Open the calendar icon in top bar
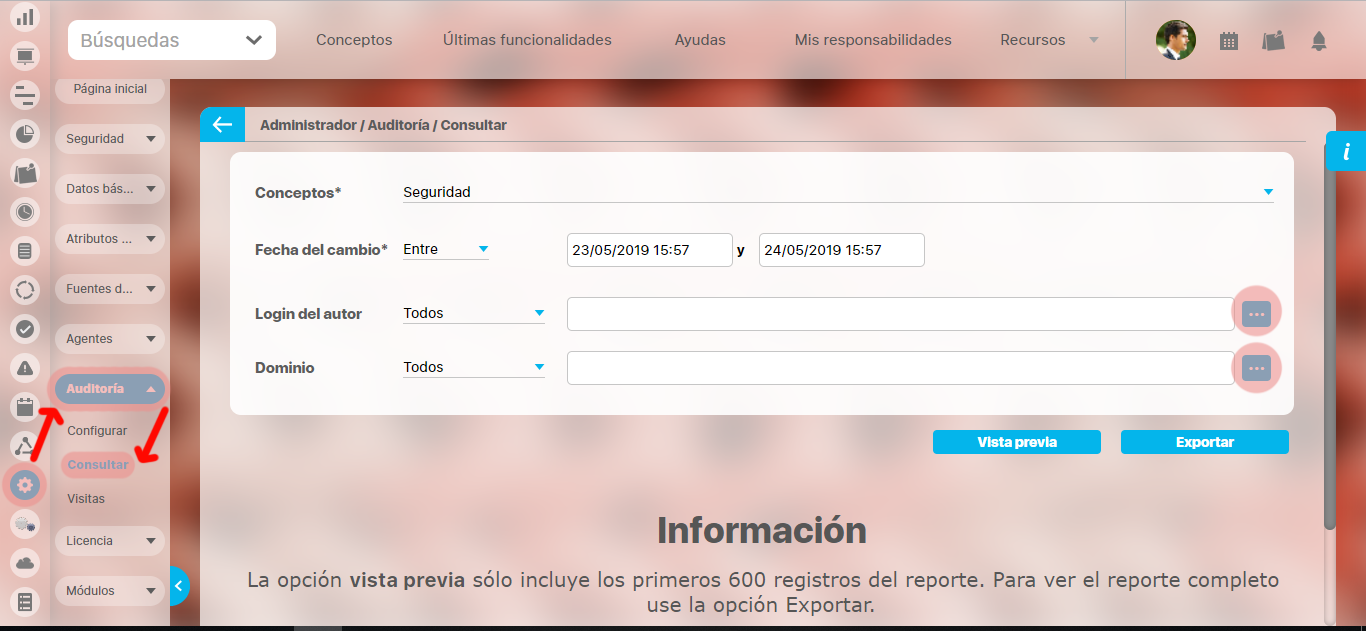This screenshot has width=1366, height=631. coord(1229,41)
